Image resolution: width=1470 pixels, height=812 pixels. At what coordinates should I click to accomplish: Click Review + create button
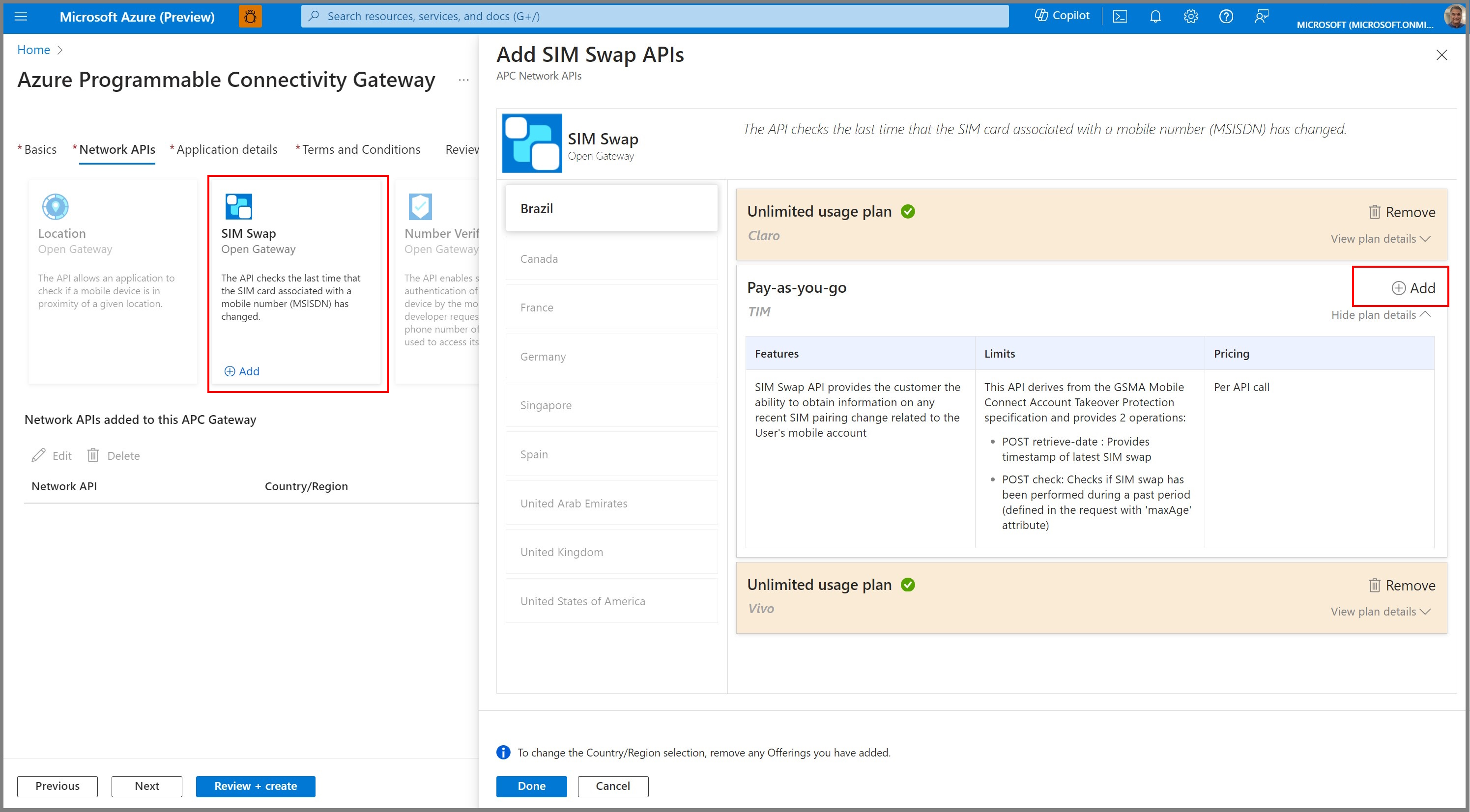(x=256, y=786)
